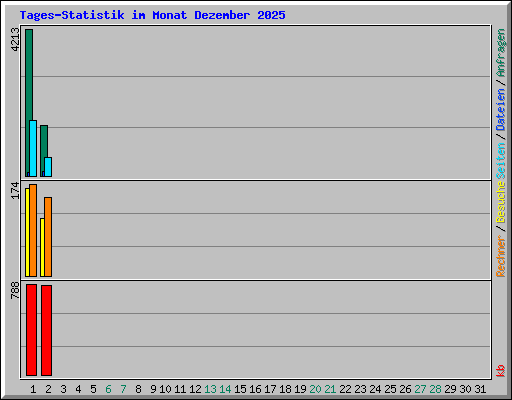Click green weekend day label 13
512x400 pixels.
pyautogui.click(x=210, y=389)
